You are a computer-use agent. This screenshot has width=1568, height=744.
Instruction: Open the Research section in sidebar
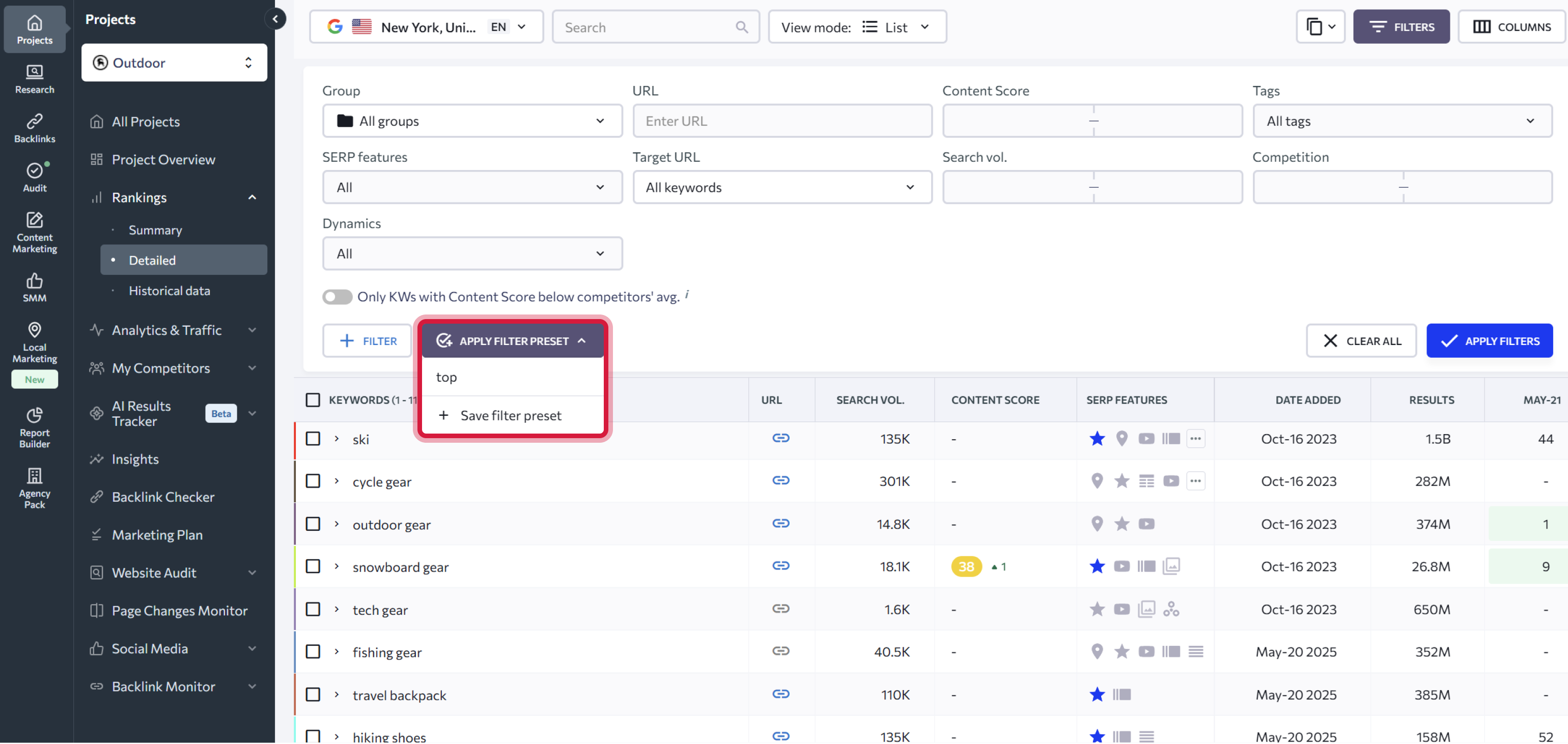click(35, 79)
